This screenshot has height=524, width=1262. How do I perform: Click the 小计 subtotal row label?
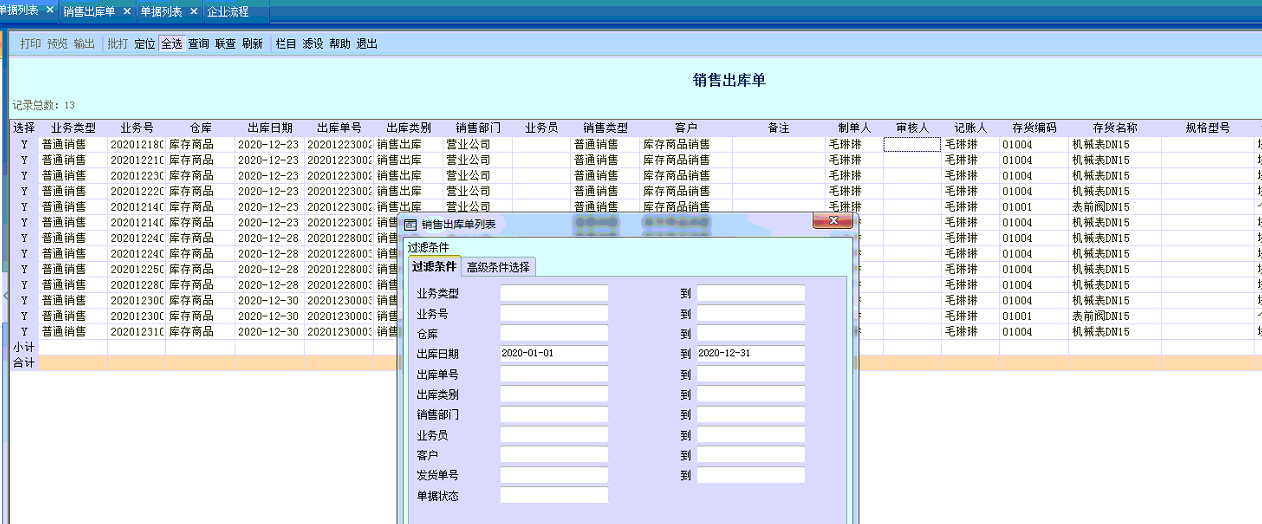(24, 347)
